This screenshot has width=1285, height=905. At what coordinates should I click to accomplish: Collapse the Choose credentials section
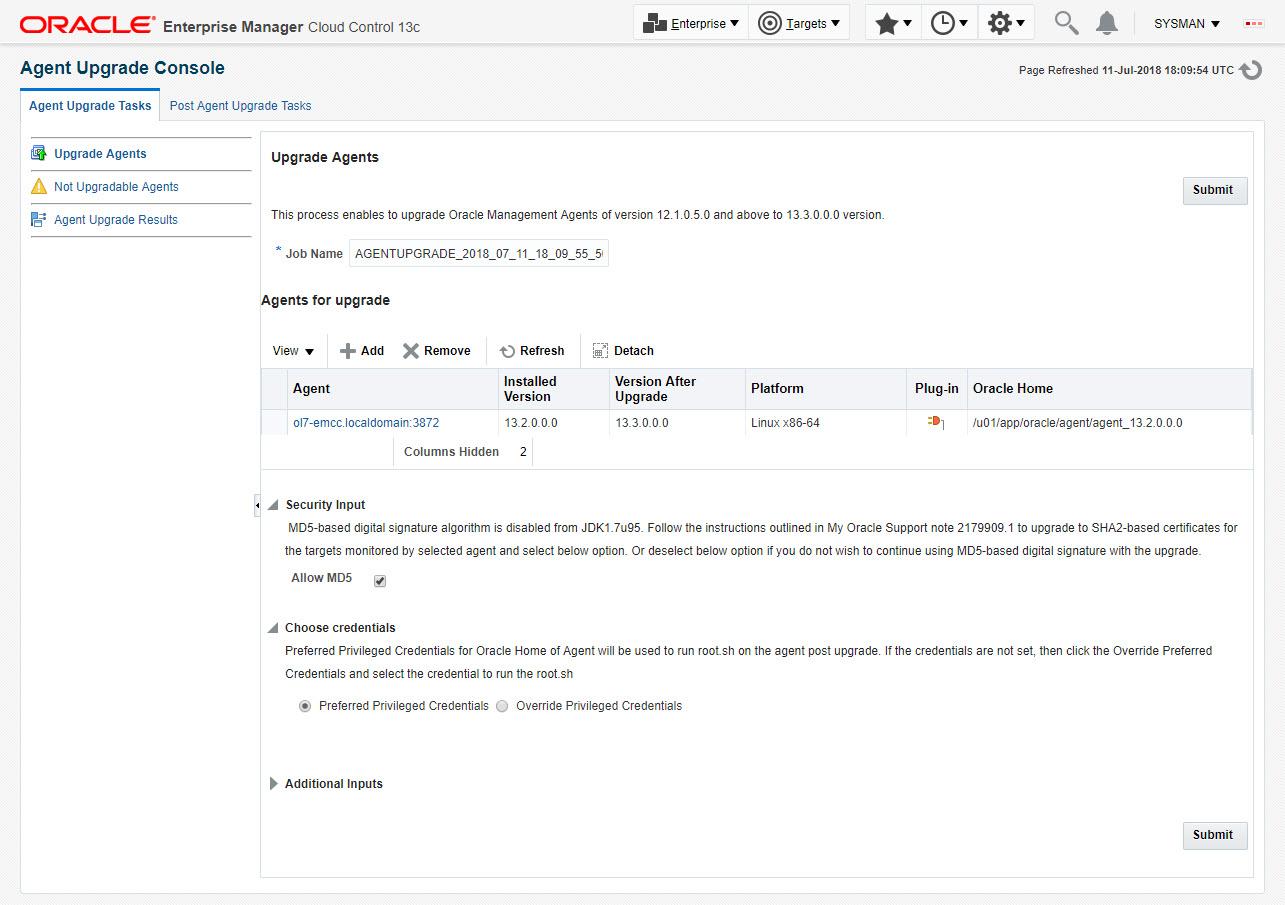(x=273, y=629)
